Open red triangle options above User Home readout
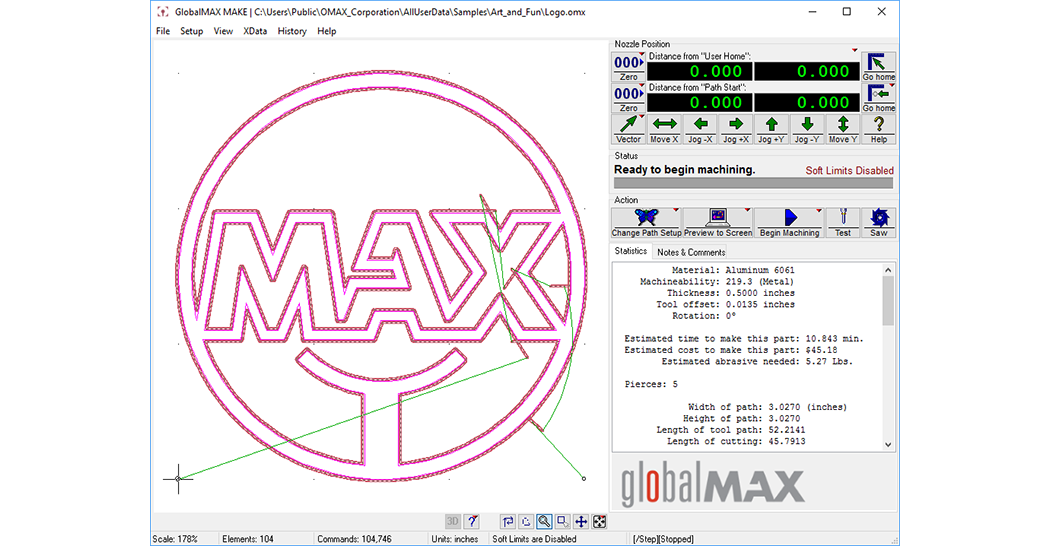Screen dimensions: 1050x546 coord(854,50)
